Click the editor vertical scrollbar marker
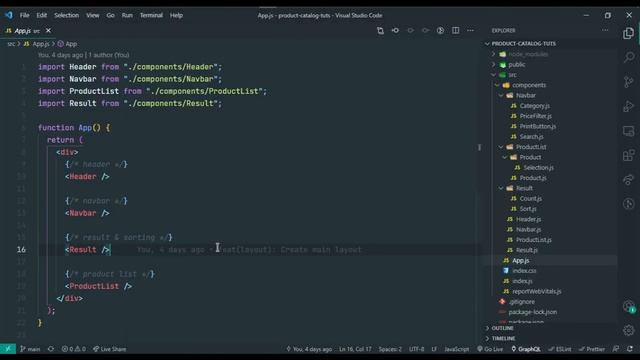The image size is (640, 360). click(479, 147)
